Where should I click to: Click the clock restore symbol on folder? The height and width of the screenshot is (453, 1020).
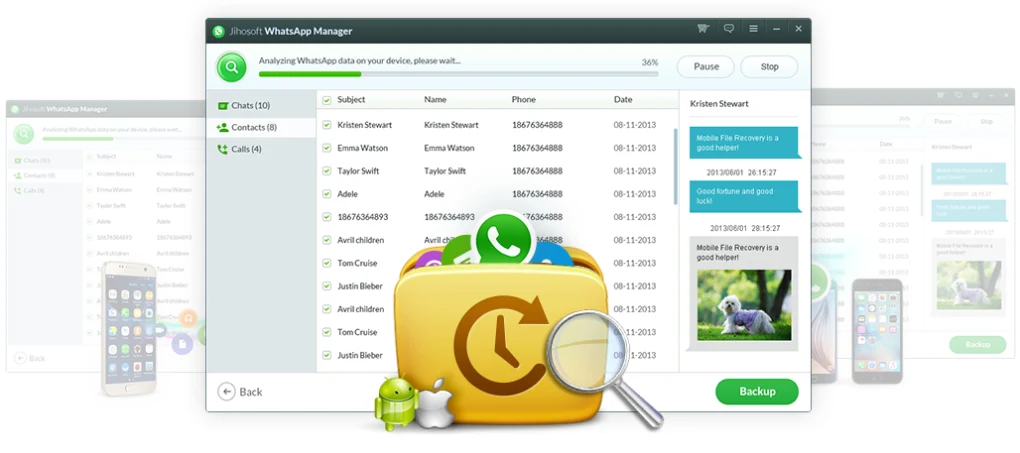pos(495,335)
